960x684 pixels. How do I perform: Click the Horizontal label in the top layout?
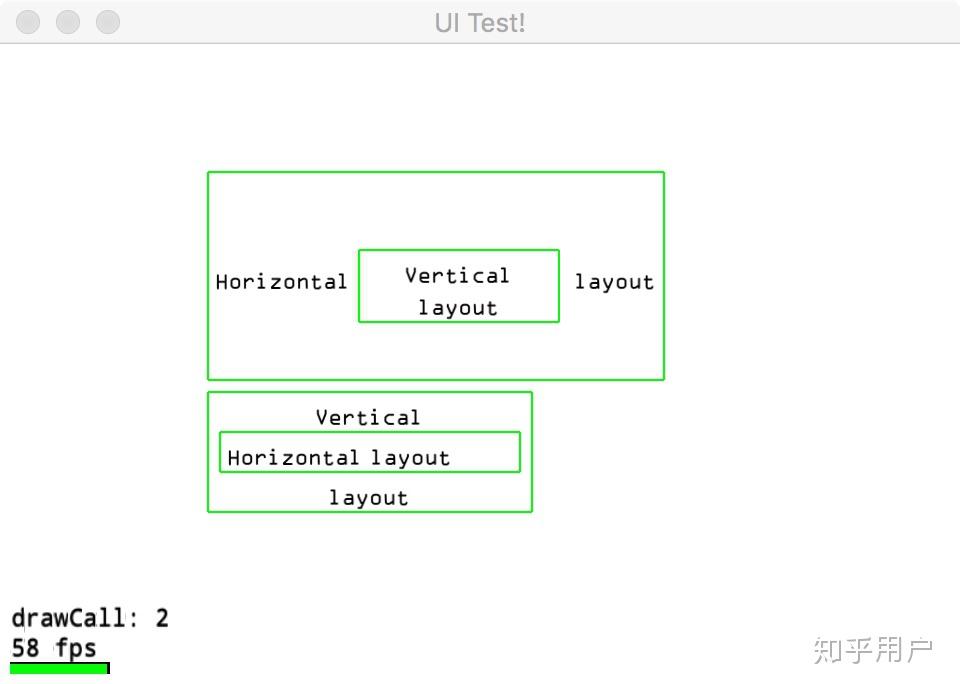(281, 282)
